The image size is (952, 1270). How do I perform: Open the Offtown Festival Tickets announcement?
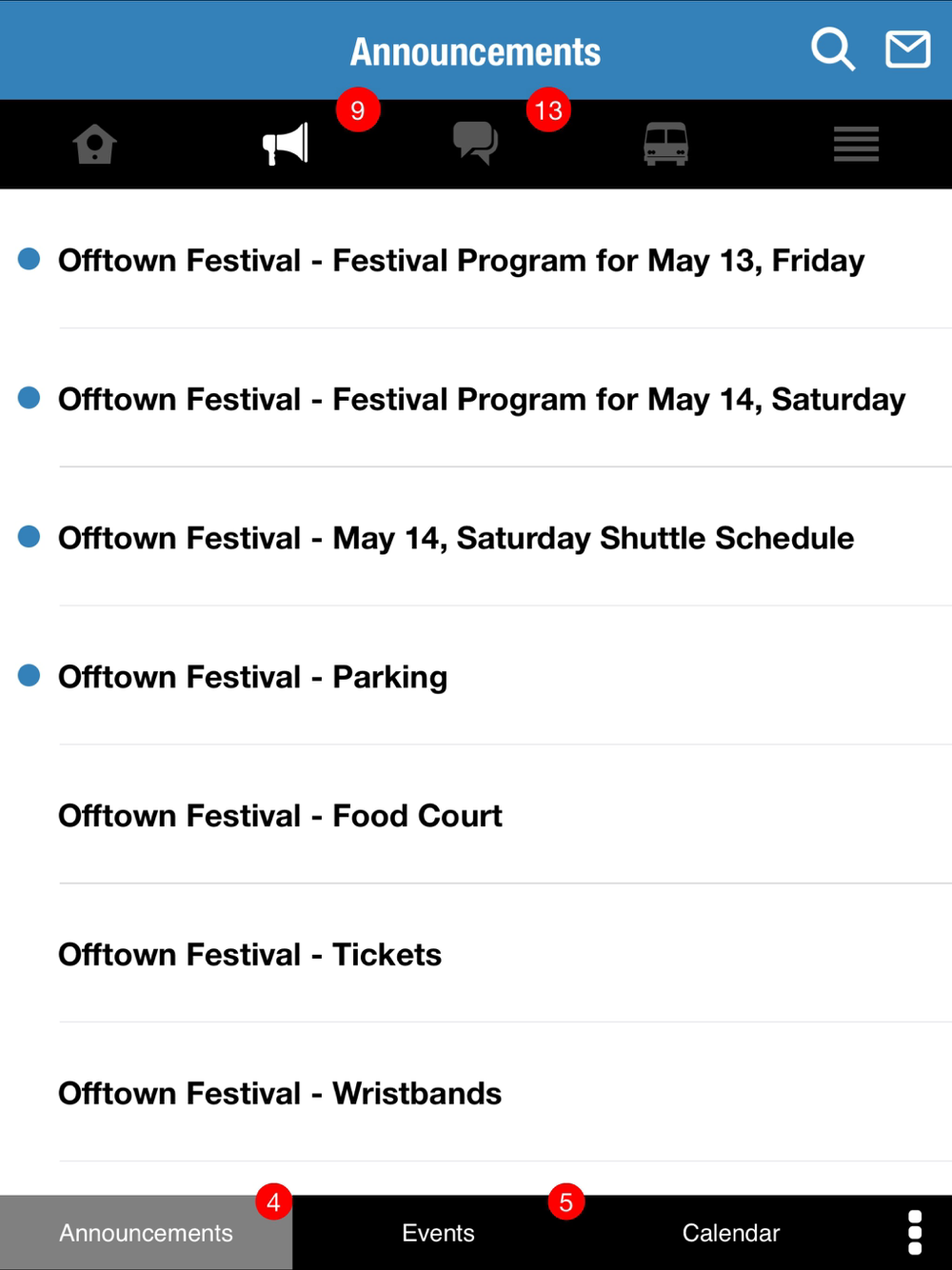point(249,955)
